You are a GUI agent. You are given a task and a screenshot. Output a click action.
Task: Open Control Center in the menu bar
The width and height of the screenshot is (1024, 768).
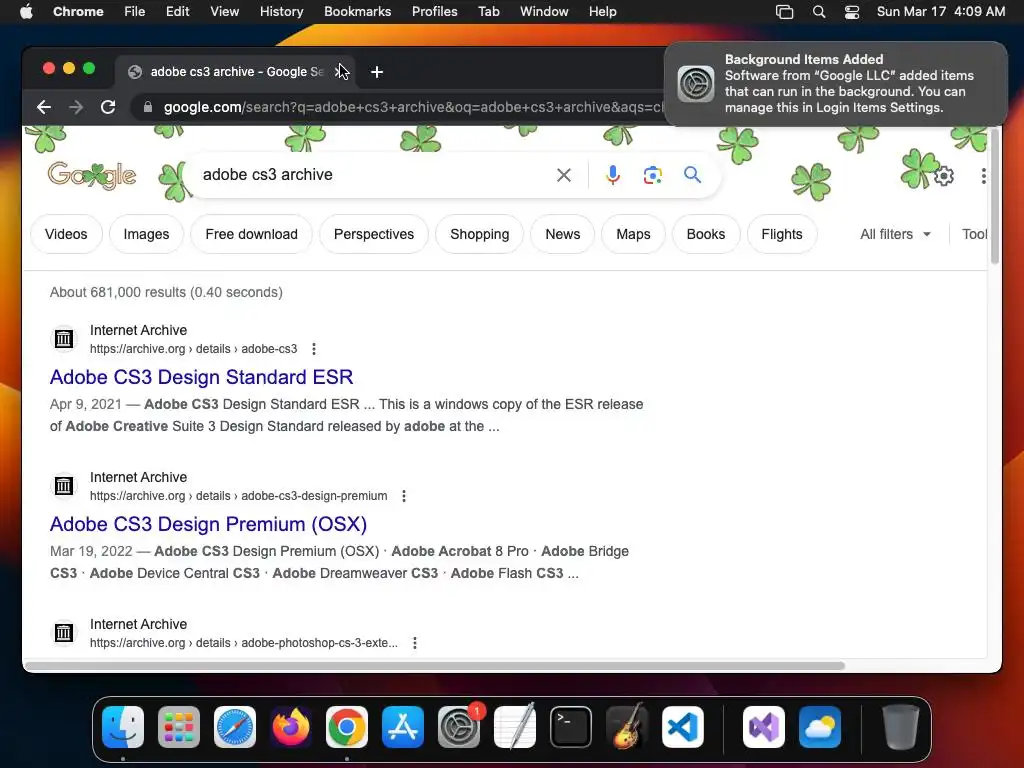pos(852,12)
